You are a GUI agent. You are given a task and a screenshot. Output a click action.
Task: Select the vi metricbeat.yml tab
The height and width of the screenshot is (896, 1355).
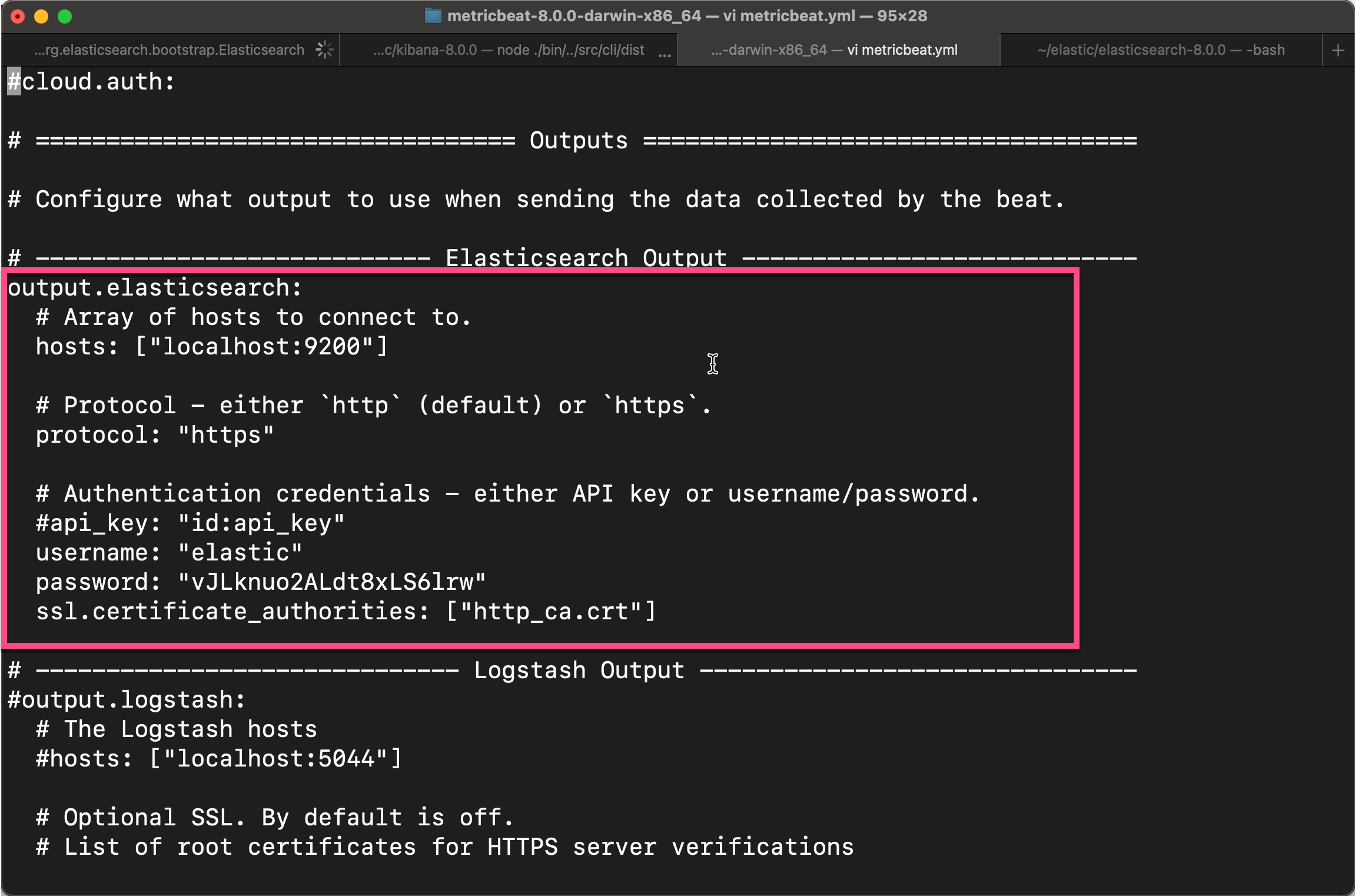834,50
